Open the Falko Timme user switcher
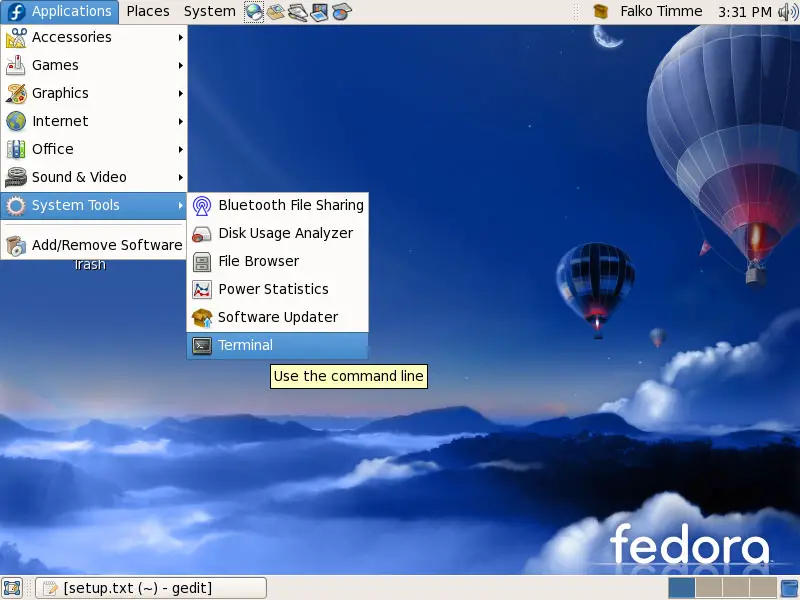800x600 pixels. [x=661, y=11]
